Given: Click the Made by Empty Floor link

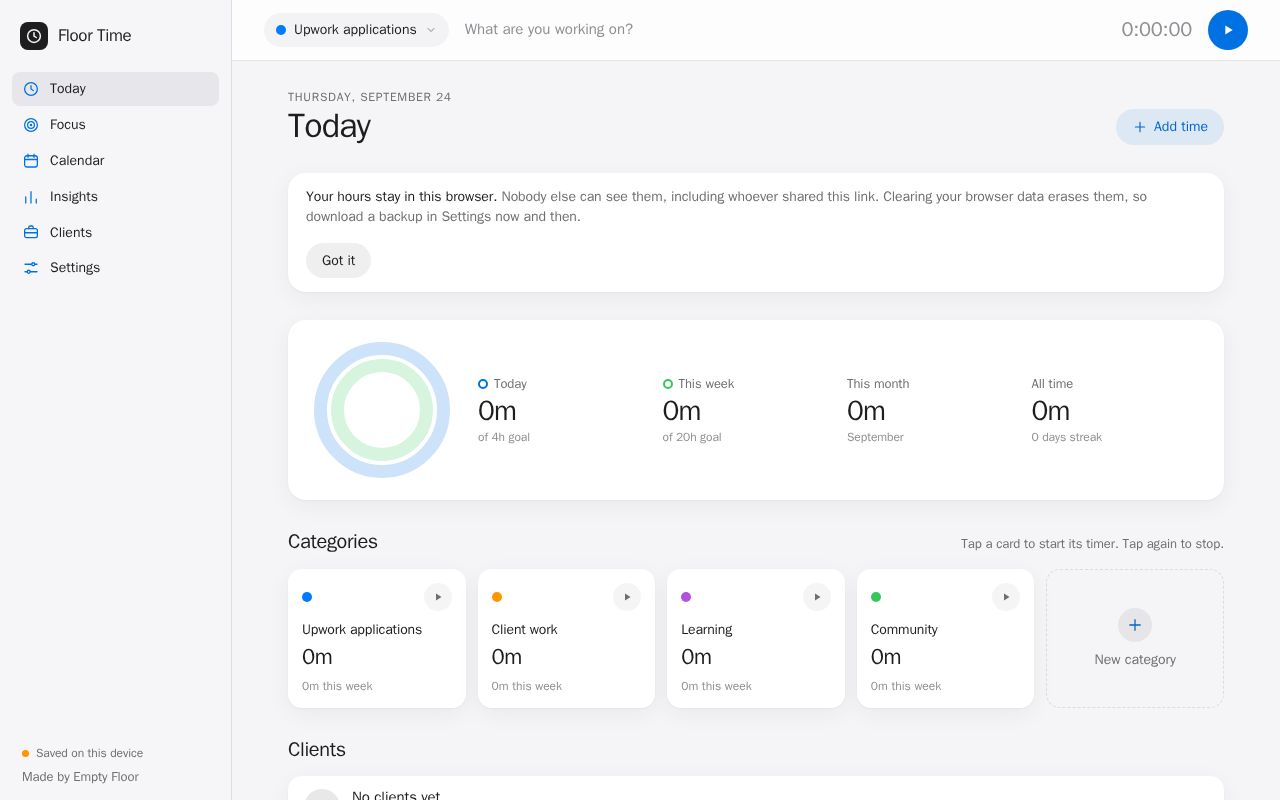Looking at the screenshot, I should (x=80, y=777).
